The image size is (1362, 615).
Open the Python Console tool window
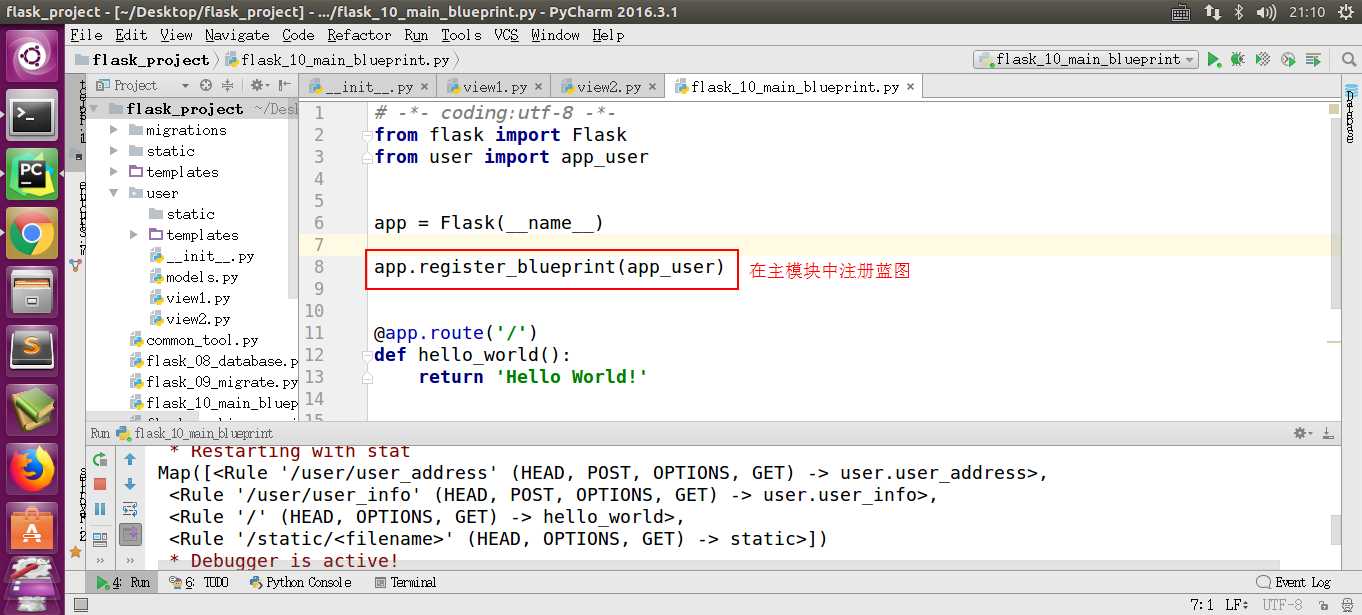click(300, 582)
